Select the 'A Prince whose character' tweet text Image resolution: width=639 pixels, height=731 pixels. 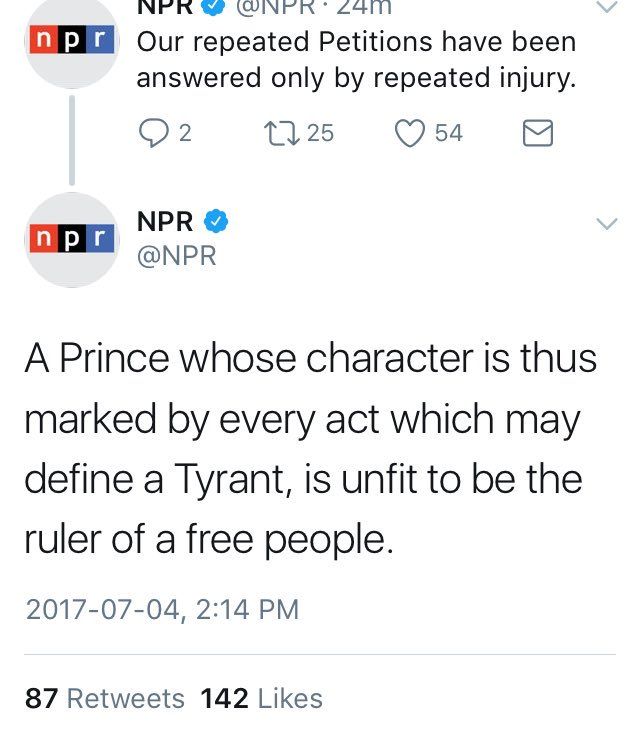point(310,449)
